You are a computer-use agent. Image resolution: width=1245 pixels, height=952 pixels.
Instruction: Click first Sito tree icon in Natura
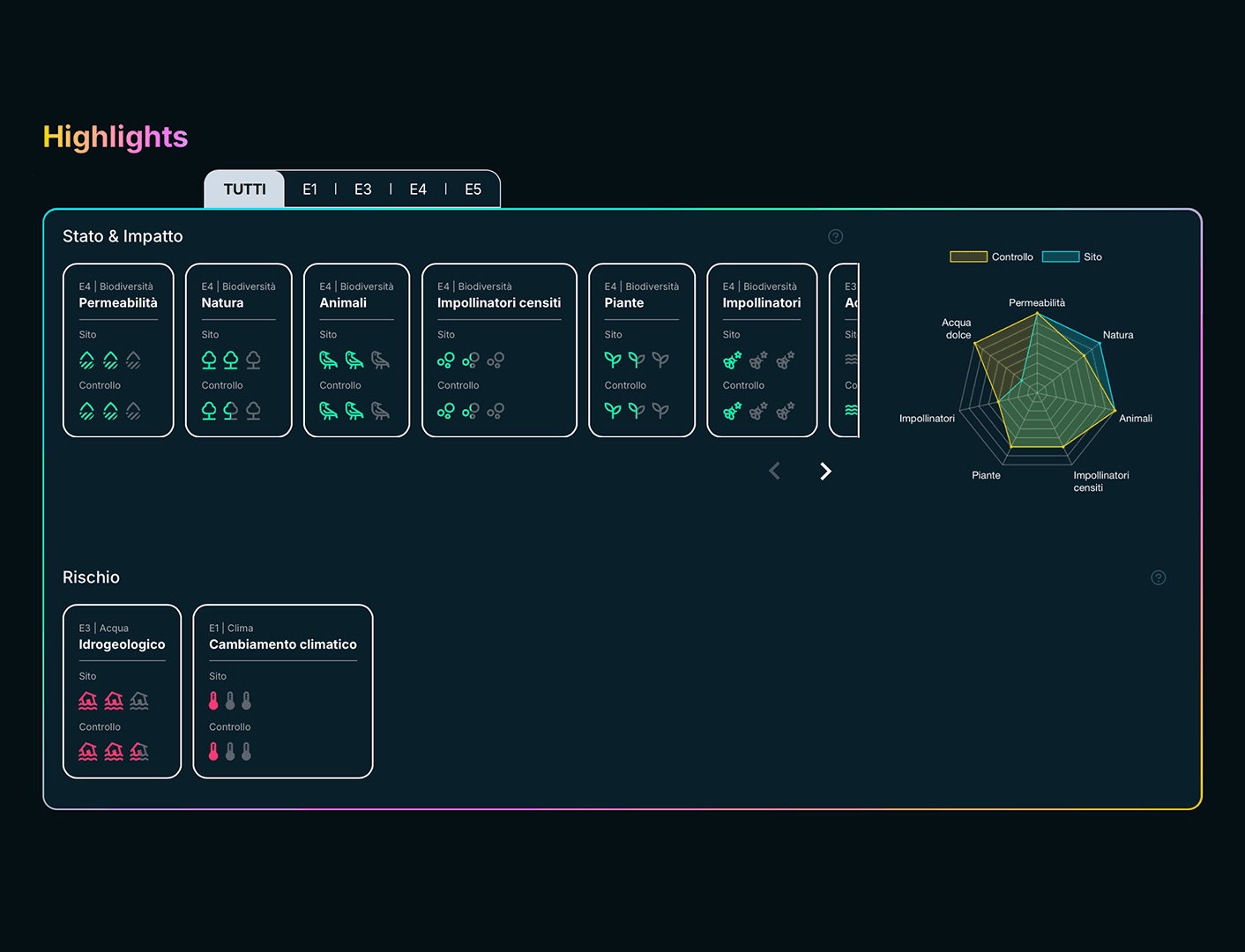pos(209,360)
